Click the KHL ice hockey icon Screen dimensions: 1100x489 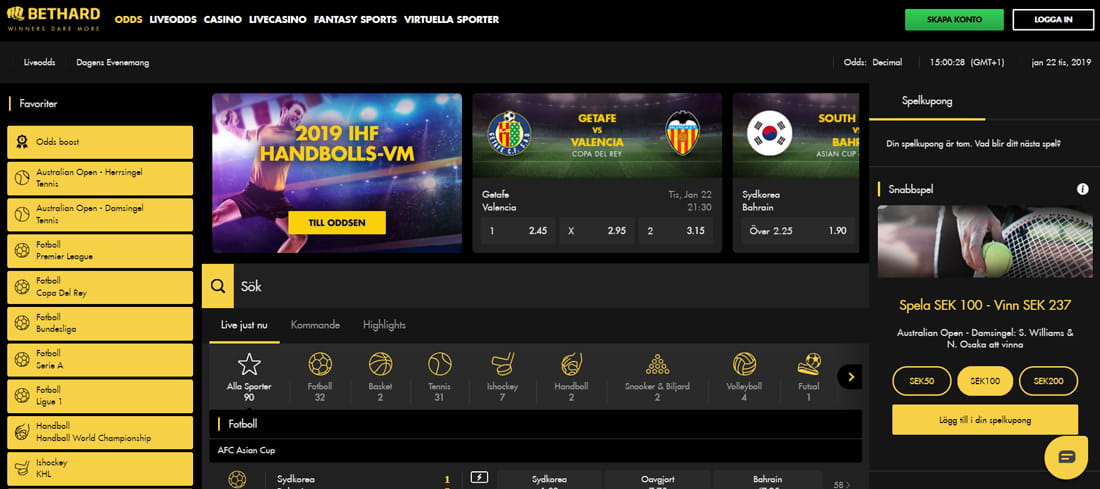click(x=22, y=469)
